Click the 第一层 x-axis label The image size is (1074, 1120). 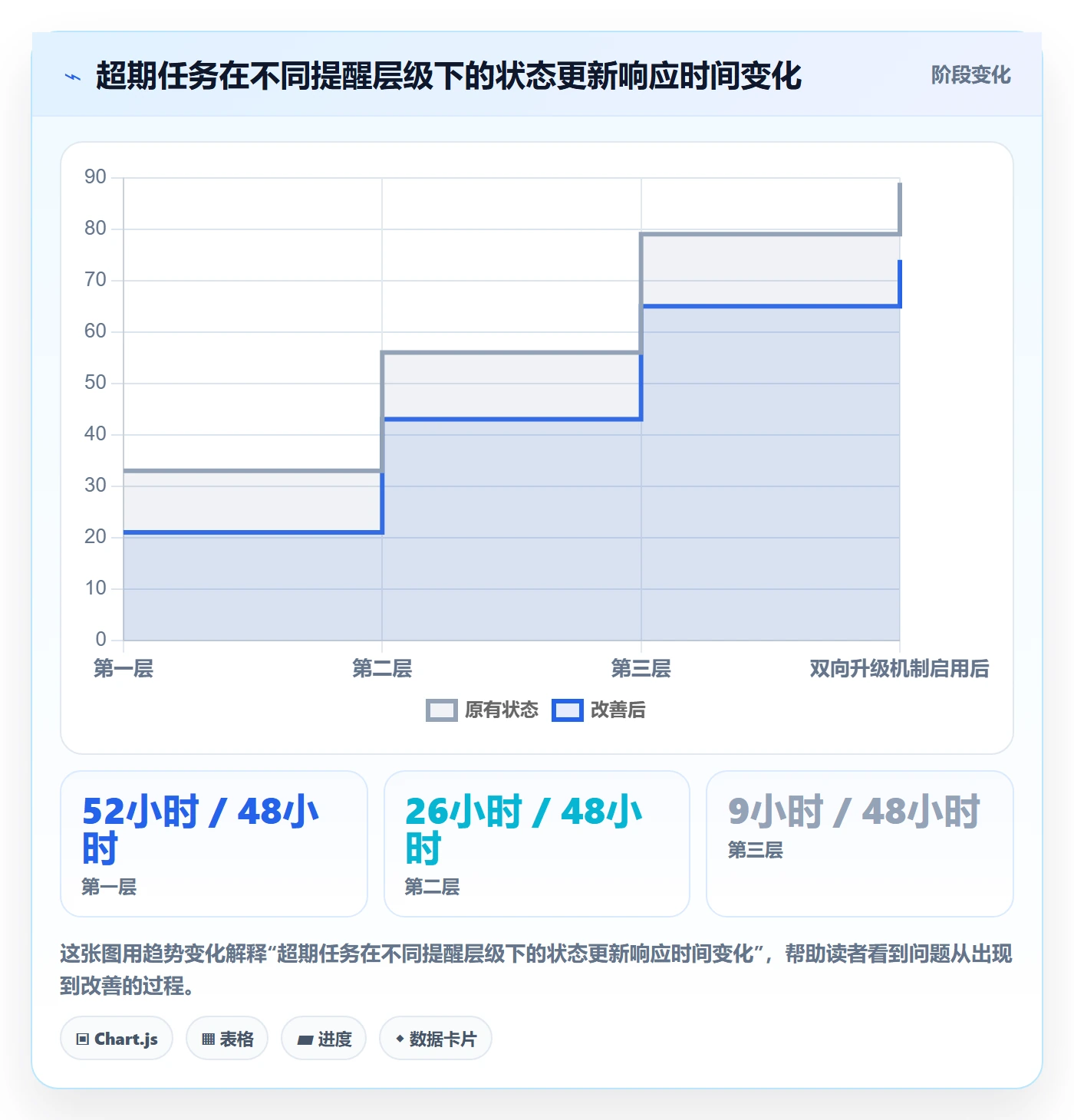pyautogui.click(x=124, y=669)
